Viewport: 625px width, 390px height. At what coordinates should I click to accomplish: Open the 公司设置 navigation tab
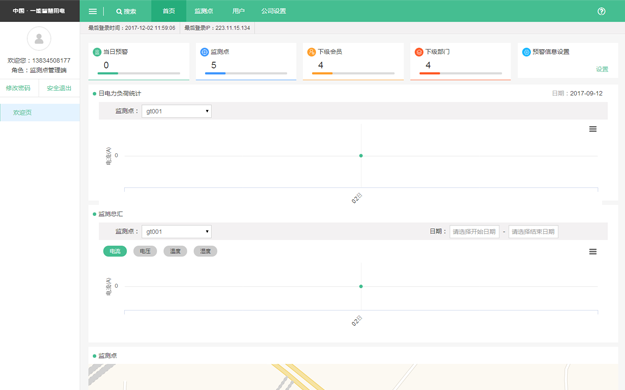pyautogui.click(x=273, y=11)
